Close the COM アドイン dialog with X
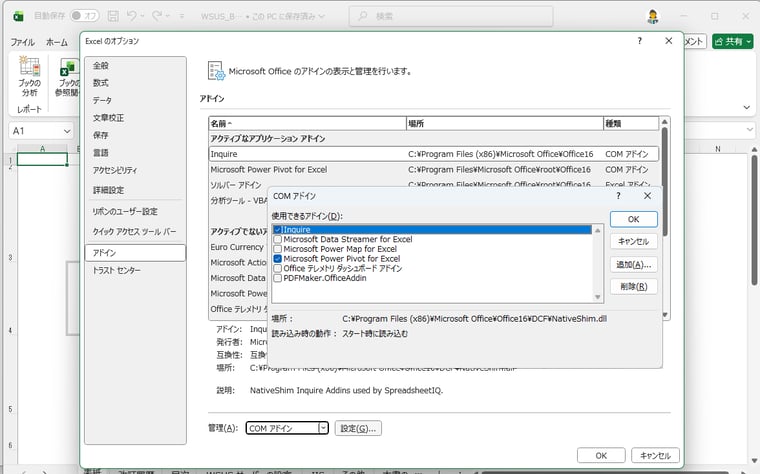This screenshot has height=474, width=760. (647, 196)
